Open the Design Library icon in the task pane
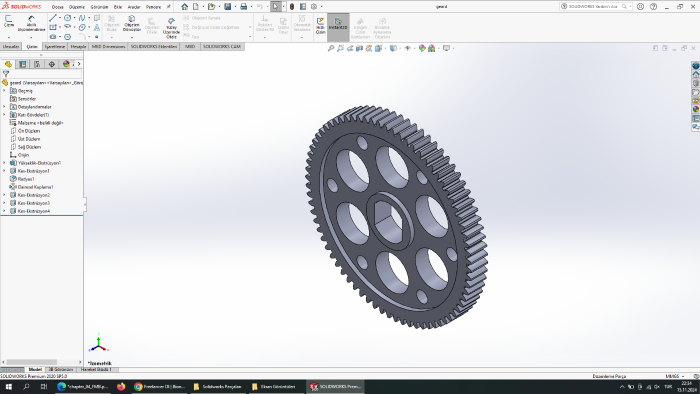 pos(696,83)
